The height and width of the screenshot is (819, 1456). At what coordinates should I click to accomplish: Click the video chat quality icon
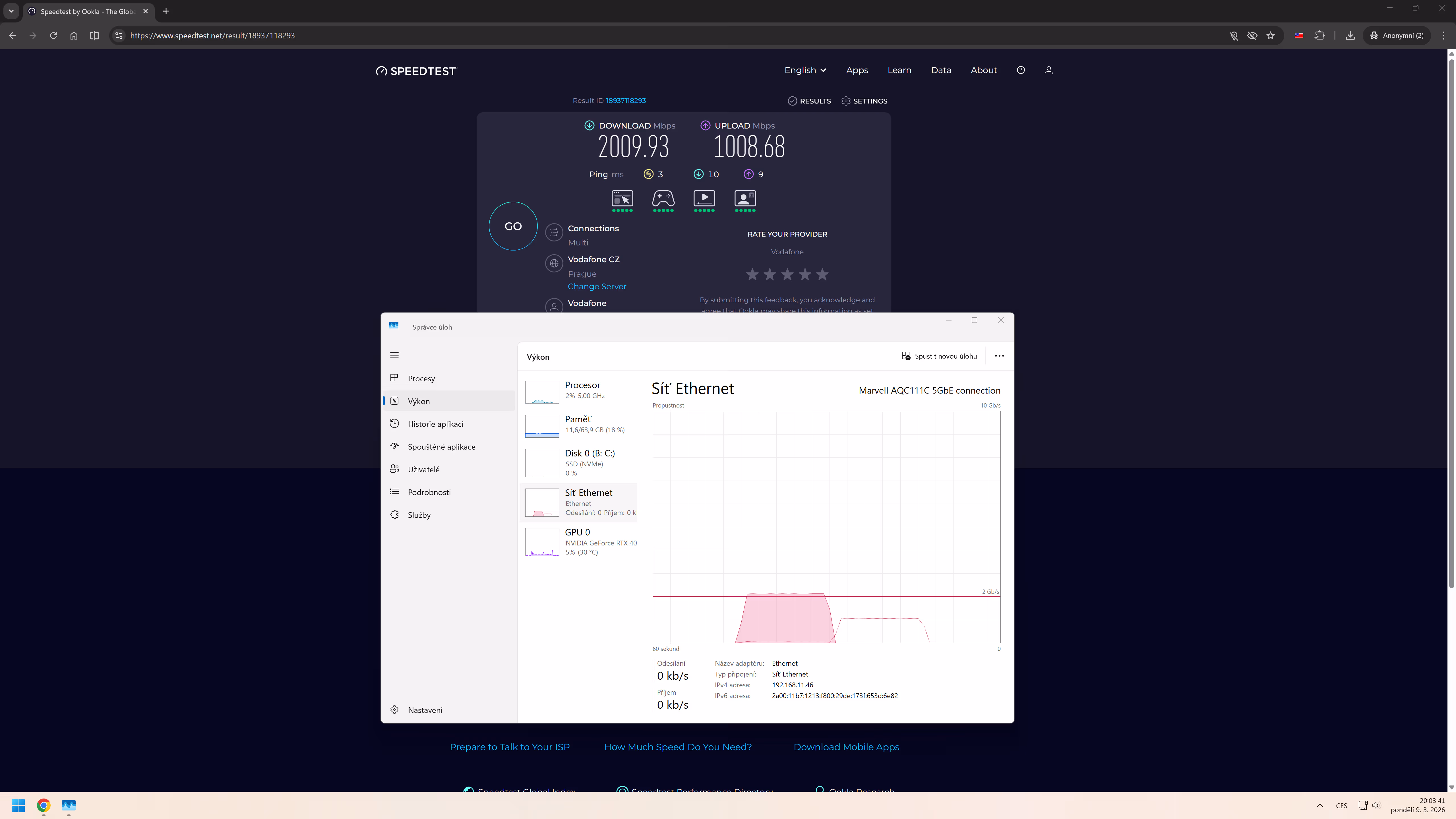point(745,198)
